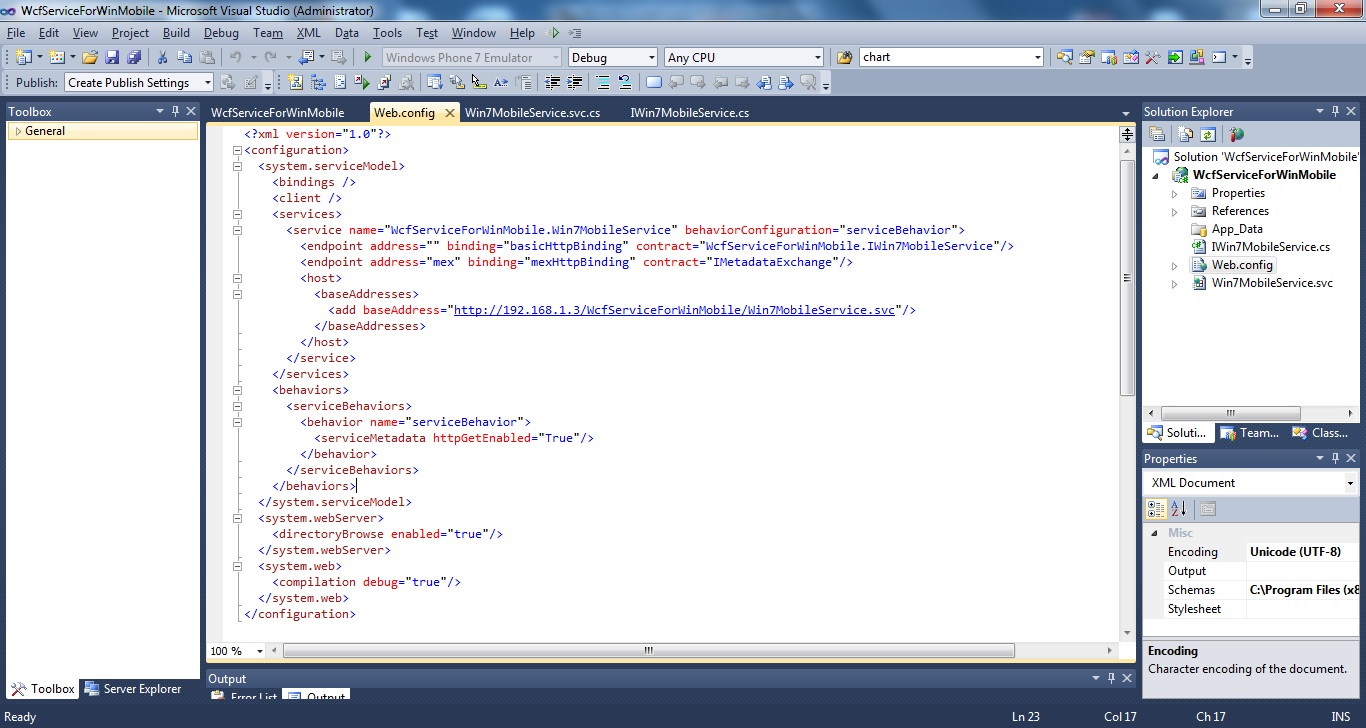Click the Increase Line Indent icon
This screenshot has width=1366, height=728.
[575, 82]
